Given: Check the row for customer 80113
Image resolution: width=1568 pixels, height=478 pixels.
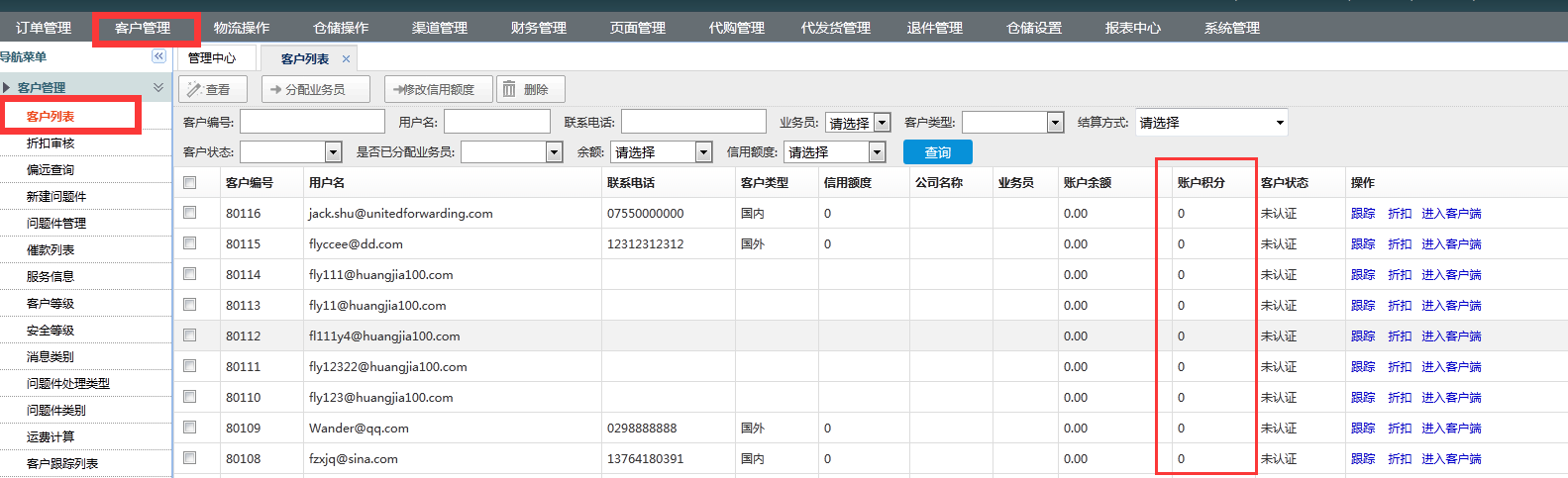Looking at the screenshot, I should click(x=190, y=304).
